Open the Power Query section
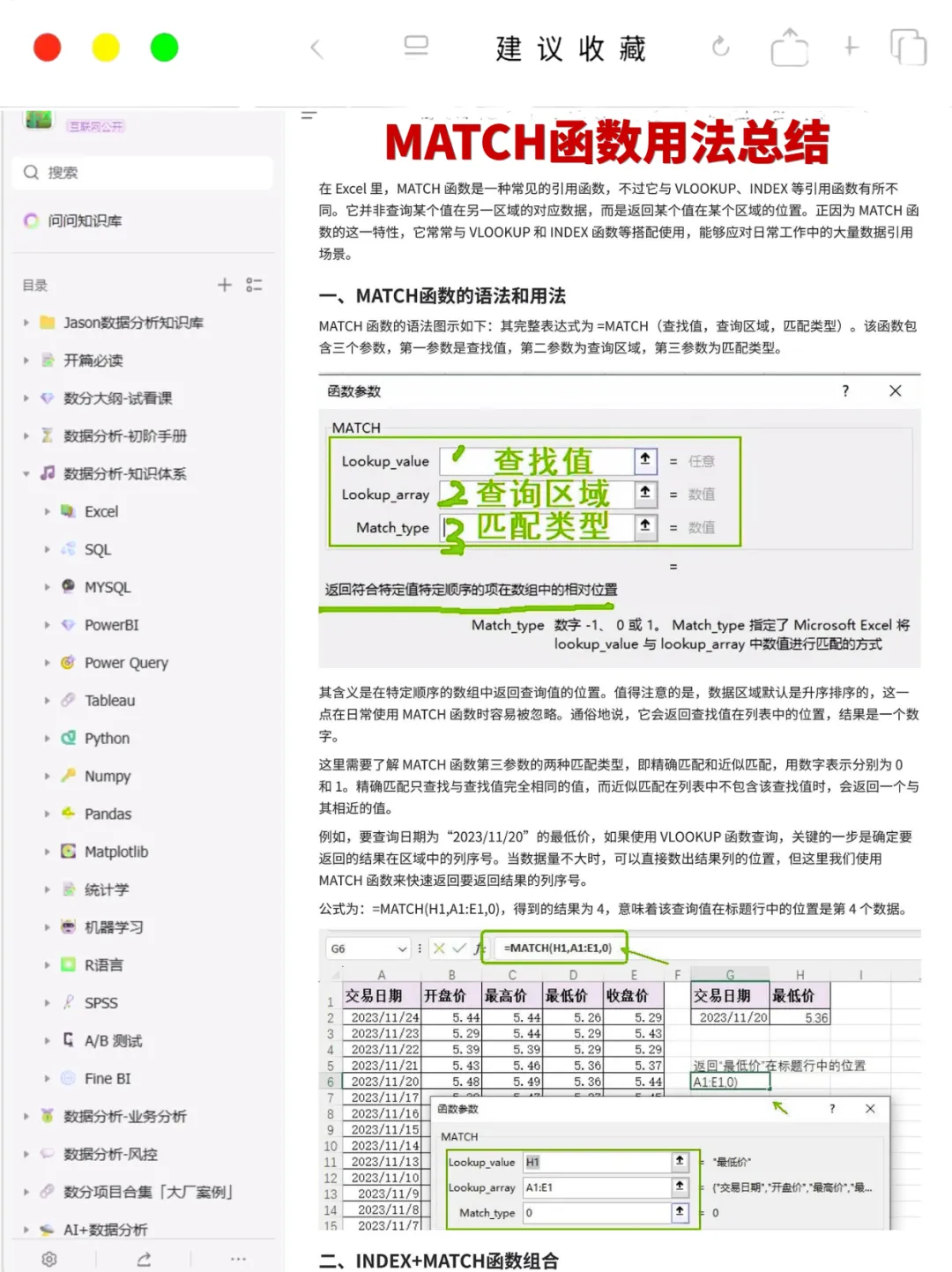Viewport: 952px width, 1272px height. (126, 663)
